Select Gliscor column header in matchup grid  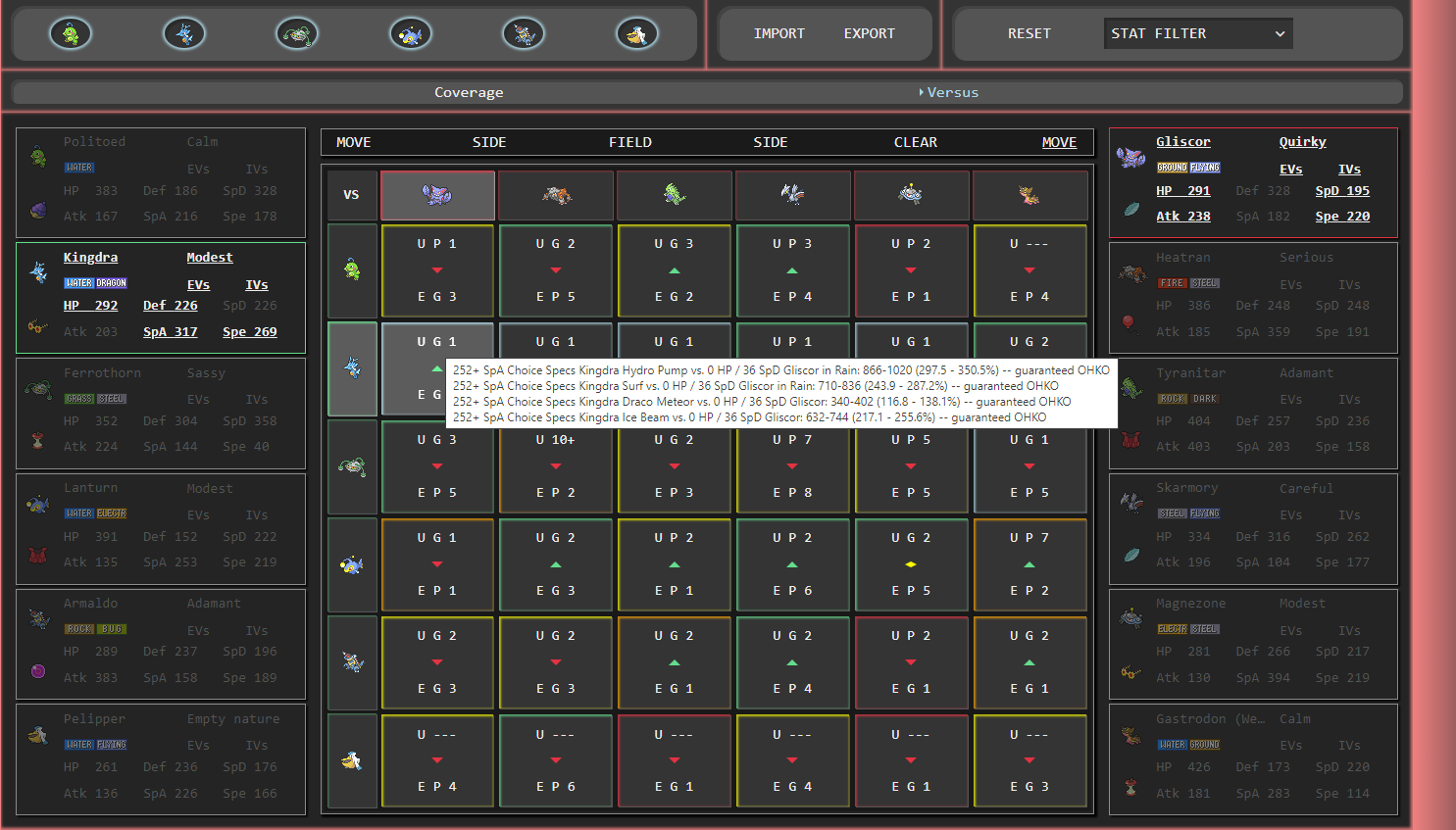point(437,195)
